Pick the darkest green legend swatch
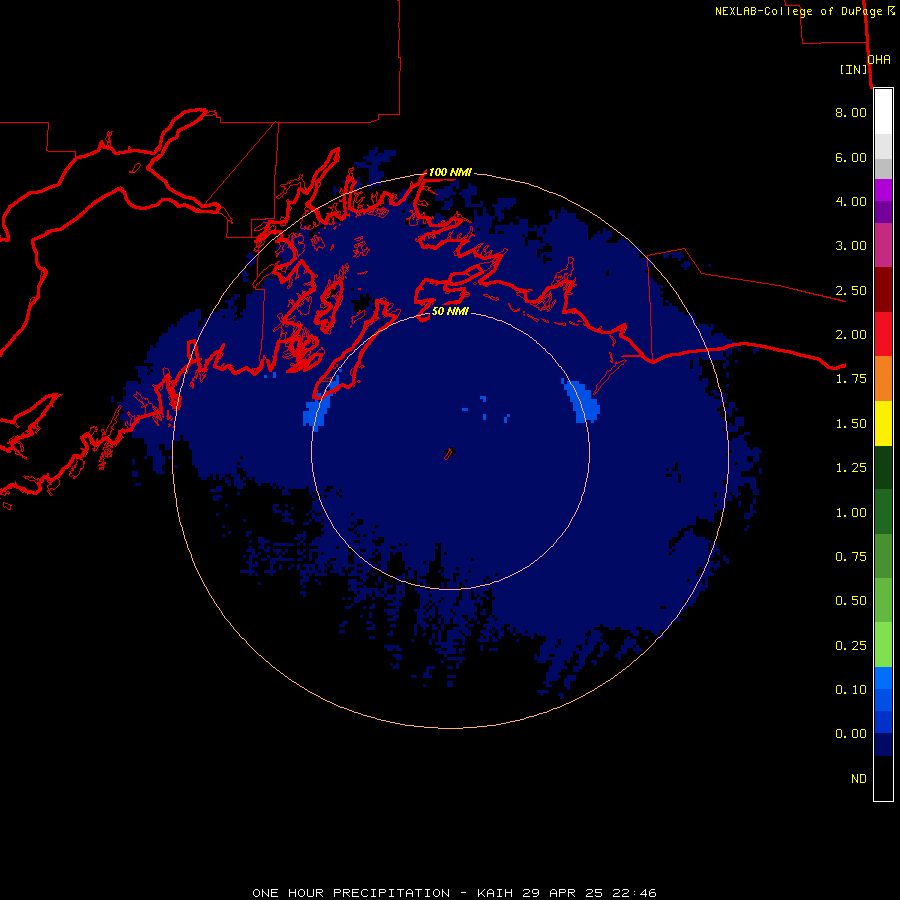The image size is (900, 900). (x=883, y=467)
